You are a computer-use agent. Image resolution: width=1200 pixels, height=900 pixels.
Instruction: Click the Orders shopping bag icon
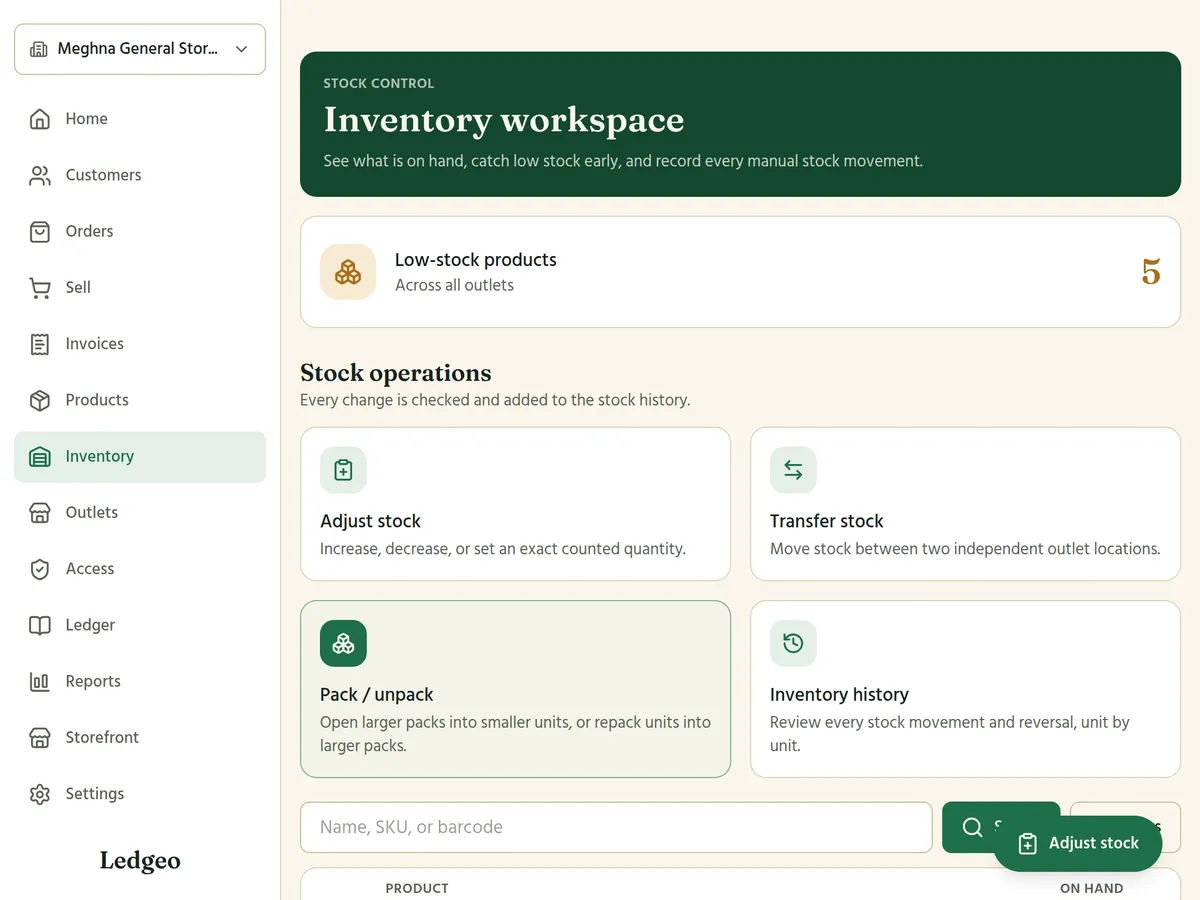40,231
